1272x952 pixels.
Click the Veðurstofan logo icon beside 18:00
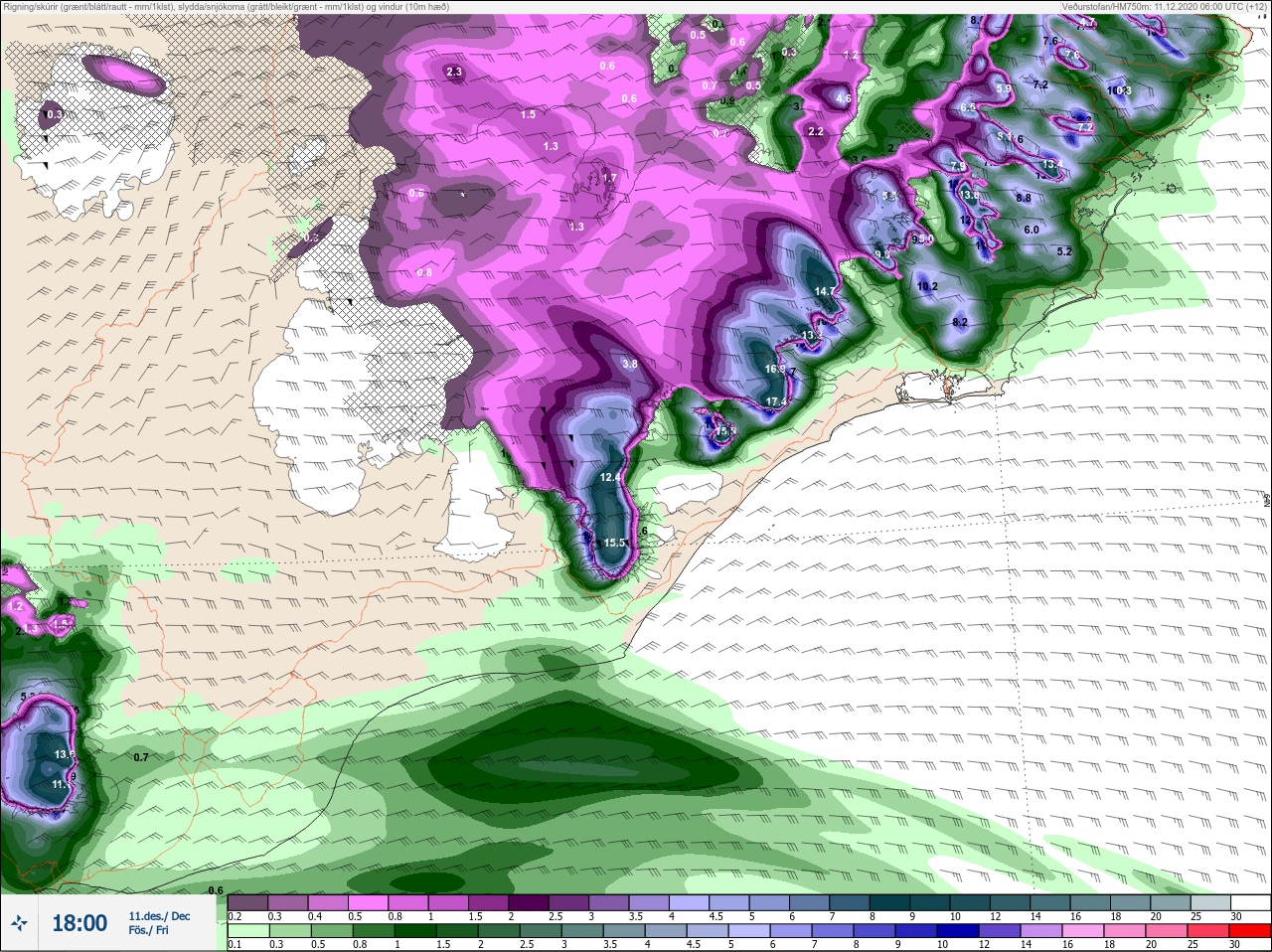click(x=19, y=923)
